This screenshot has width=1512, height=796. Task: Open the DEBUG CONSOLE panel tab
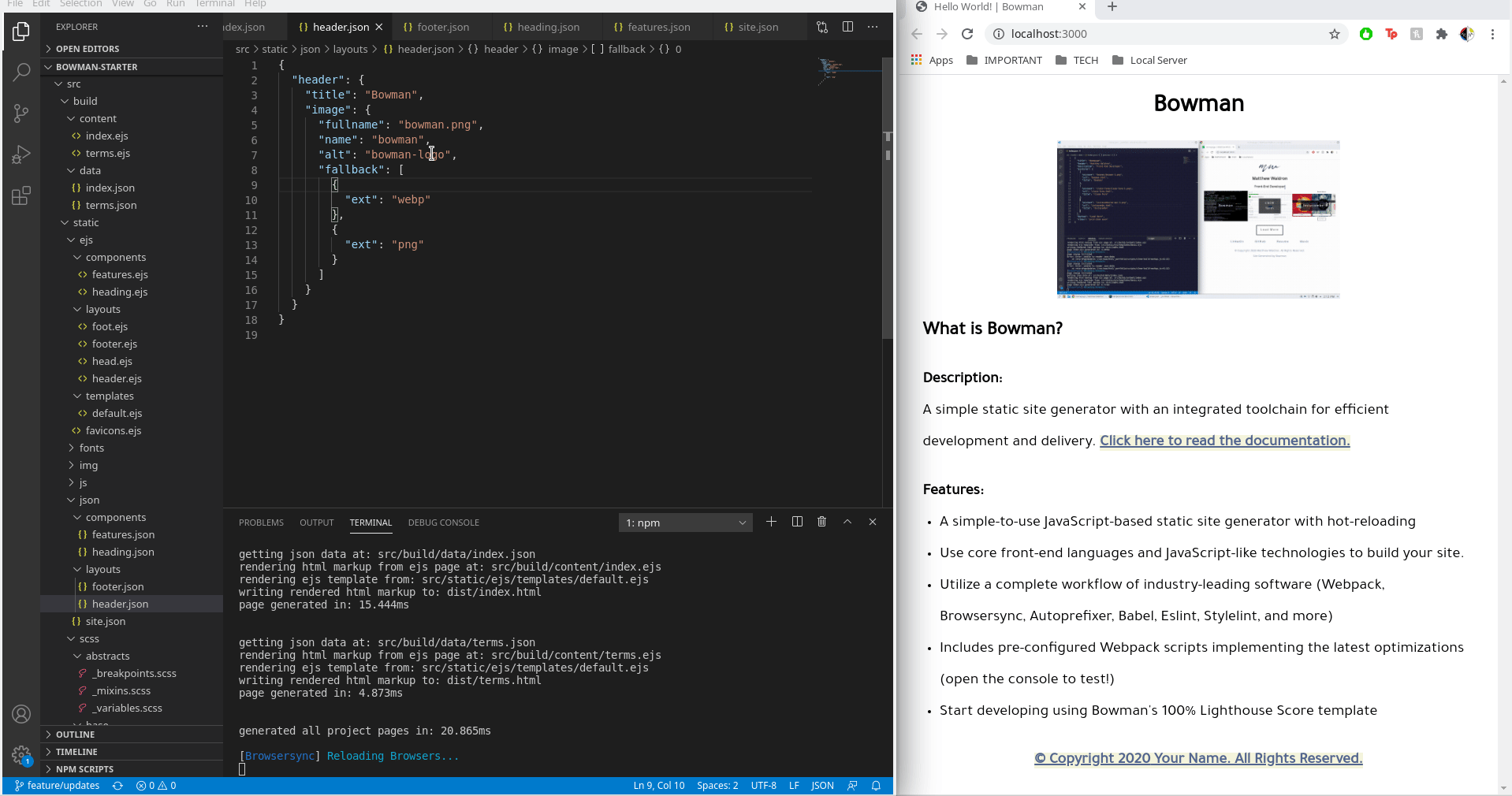click(444, 523)
